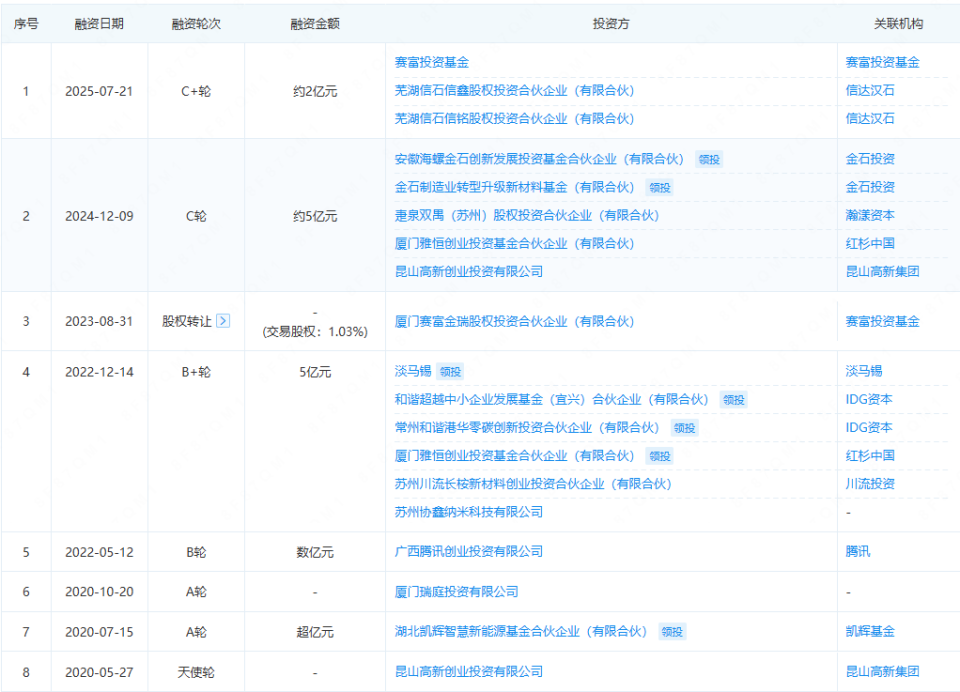Select the 交易股权：1.03% text

(315, 332)
